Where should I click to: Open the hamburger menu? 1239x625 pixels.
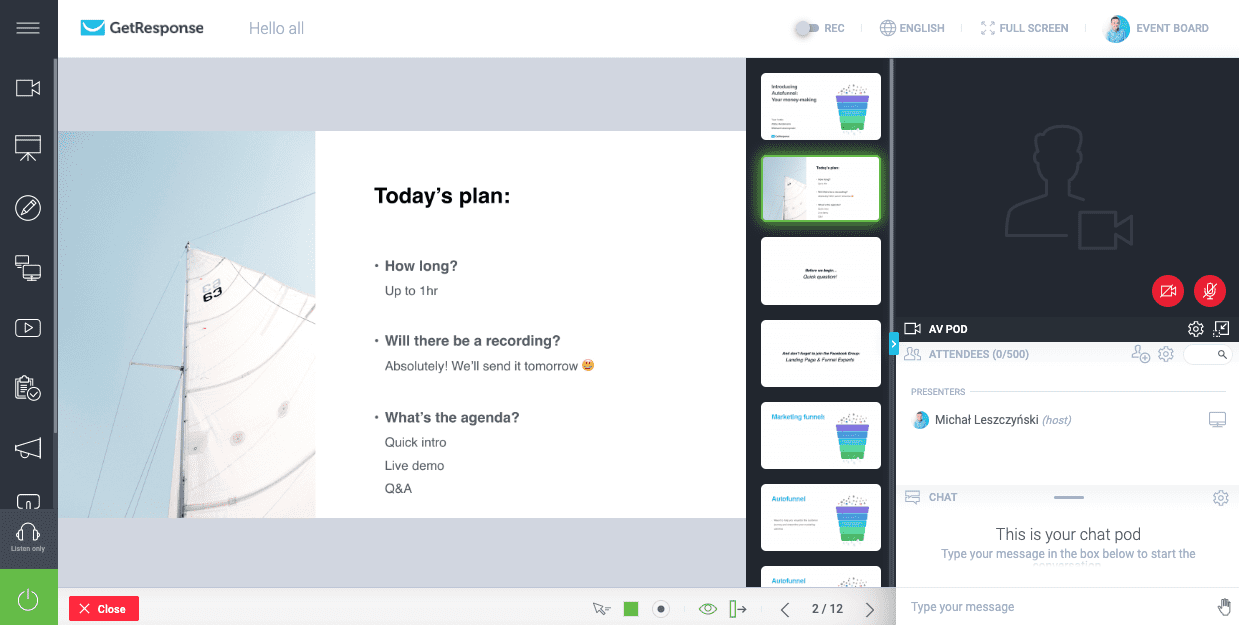click(x=28, y=28)
